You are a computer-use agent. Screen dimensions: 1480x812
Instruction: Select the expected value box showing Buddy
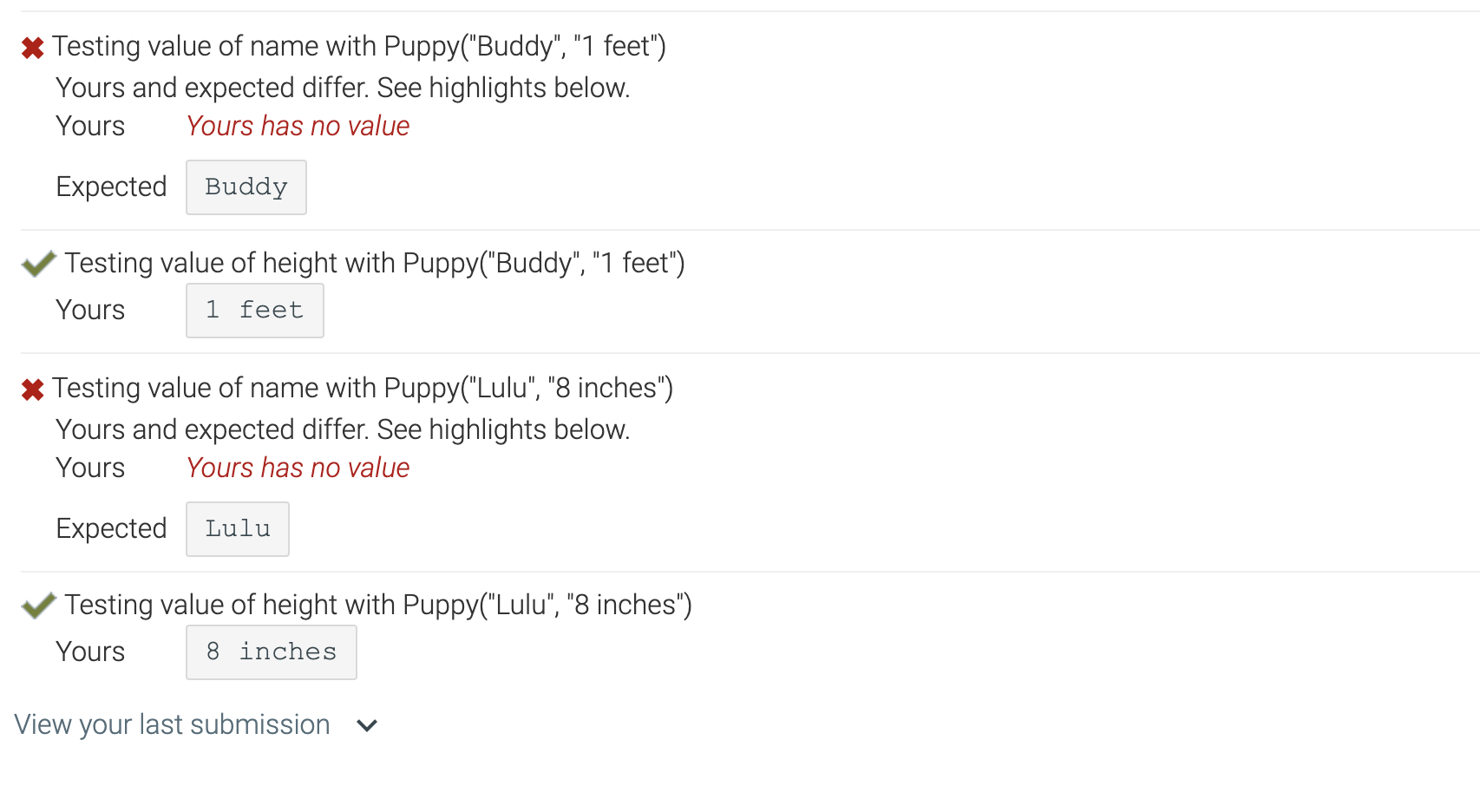click(246, 187)
